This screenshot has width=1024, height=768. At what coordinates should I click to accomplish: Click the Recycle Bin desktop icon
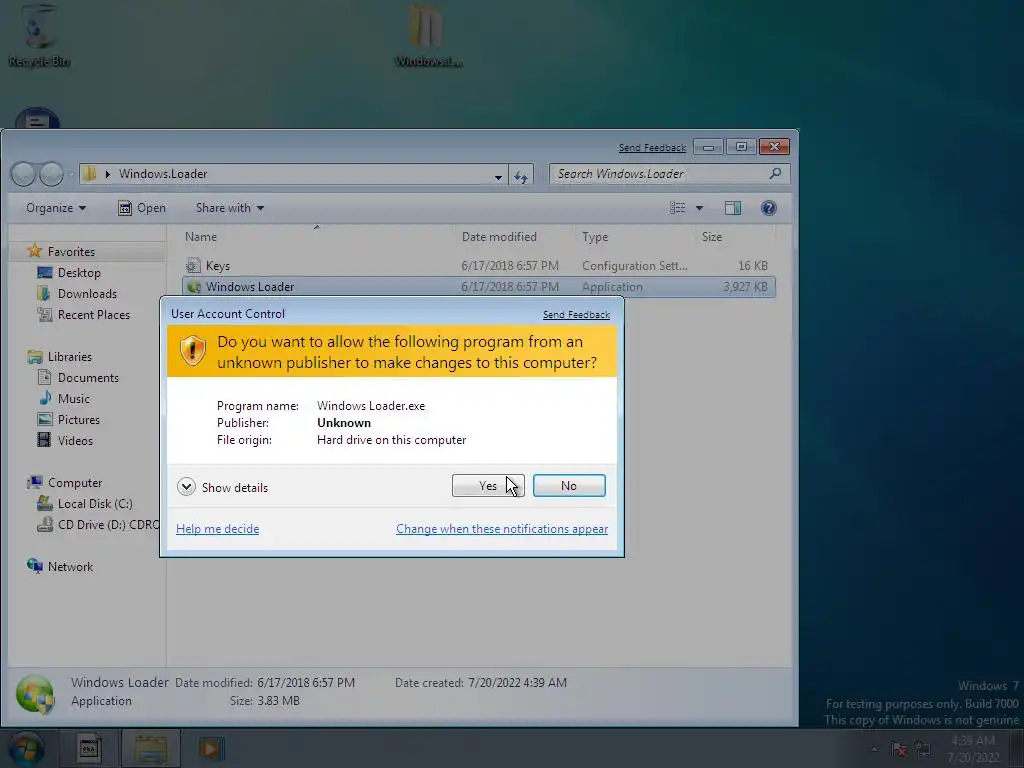[39, 34]
